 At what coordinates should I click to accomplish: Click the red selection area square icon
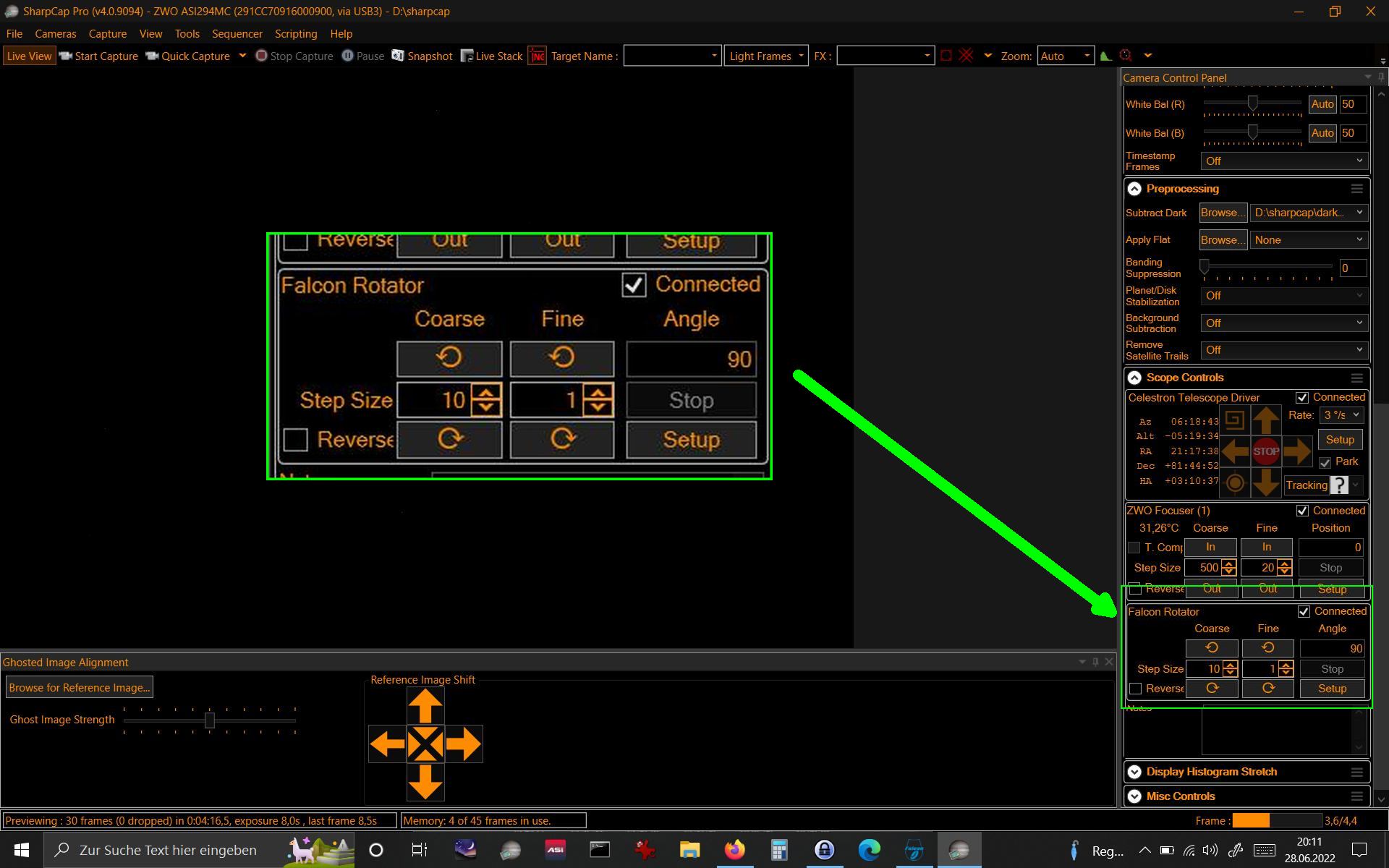(946, 56)
